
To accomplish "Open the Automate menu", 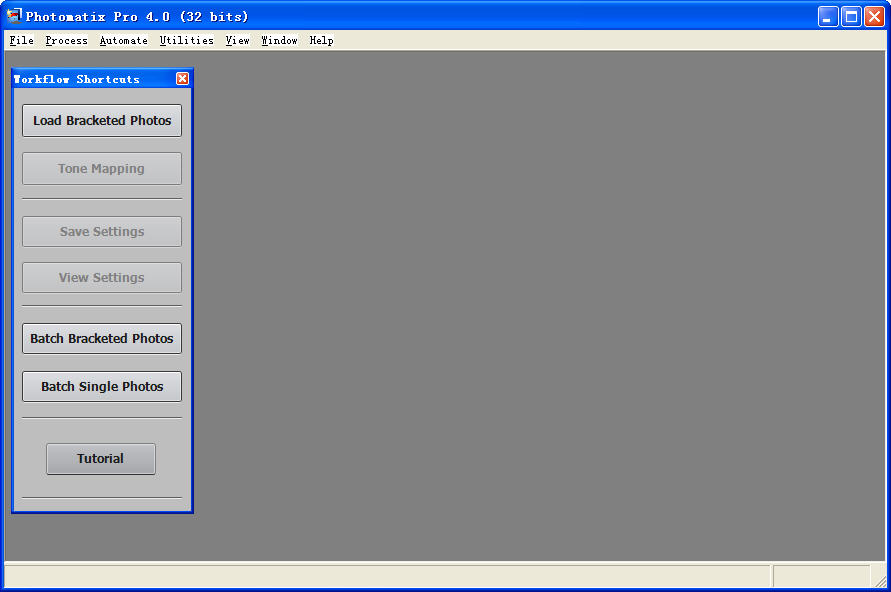I will coord(123,40).
